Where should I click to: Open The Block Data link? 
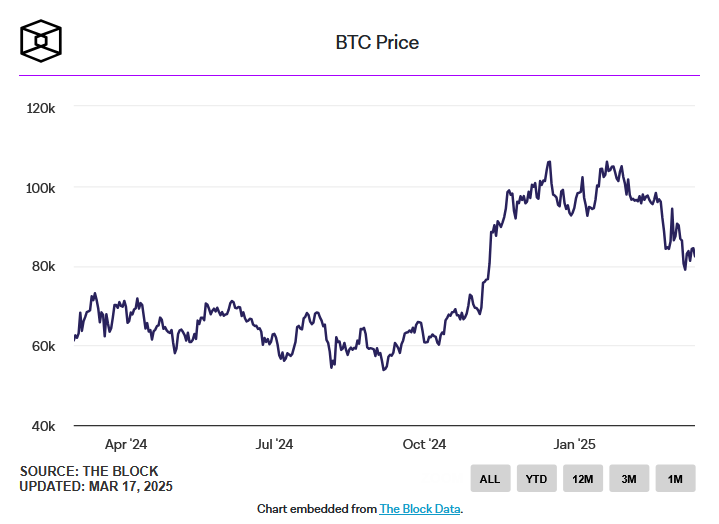coord(420,509)
